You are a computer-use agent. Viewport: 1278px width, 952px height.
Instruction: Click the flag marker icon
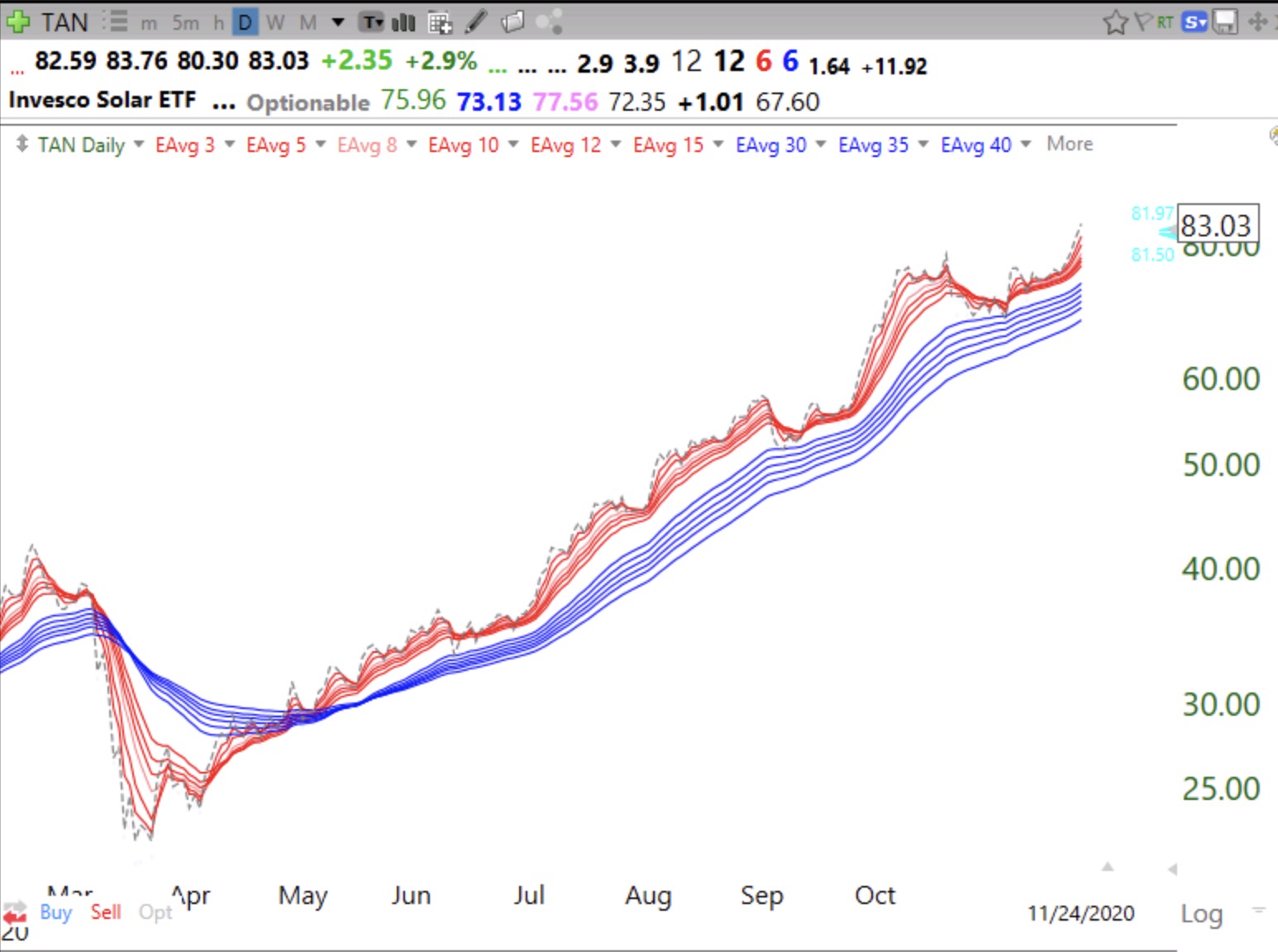click(1143, 21)
